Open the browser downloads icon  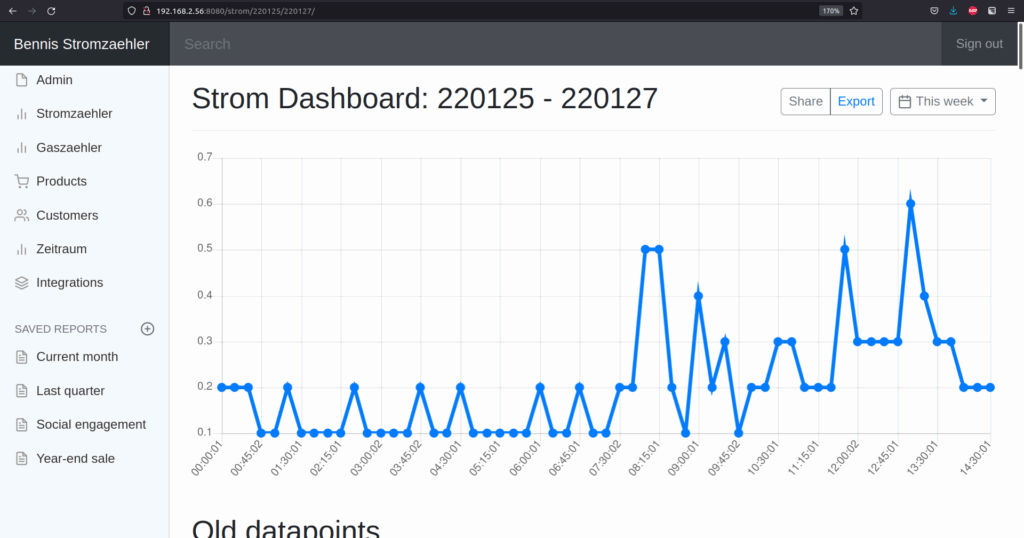coord(953,10)
